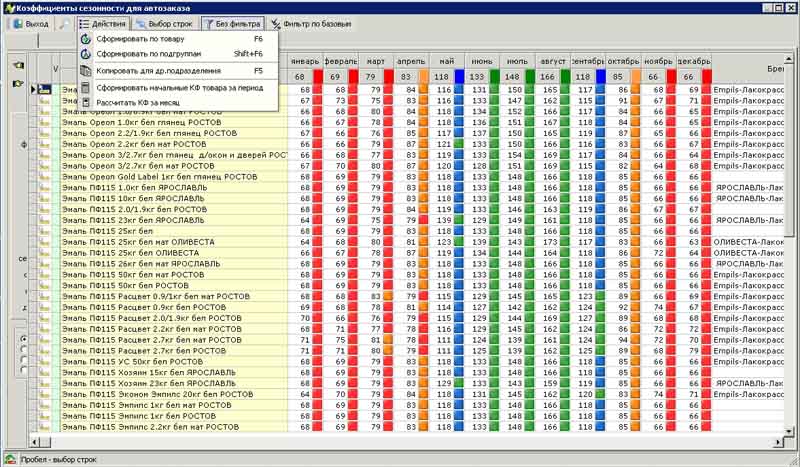The height and width of the screenshot is (467, 800).
Task: Click the март column header
Action: point(376,61)
